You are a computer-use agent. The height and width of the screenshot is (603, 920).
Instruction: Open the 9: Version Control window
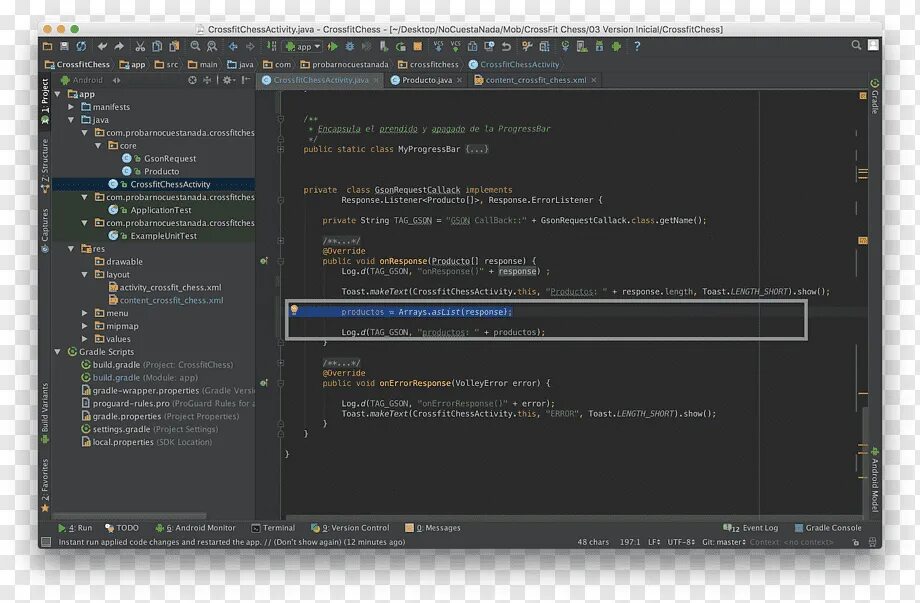point(350,528)
